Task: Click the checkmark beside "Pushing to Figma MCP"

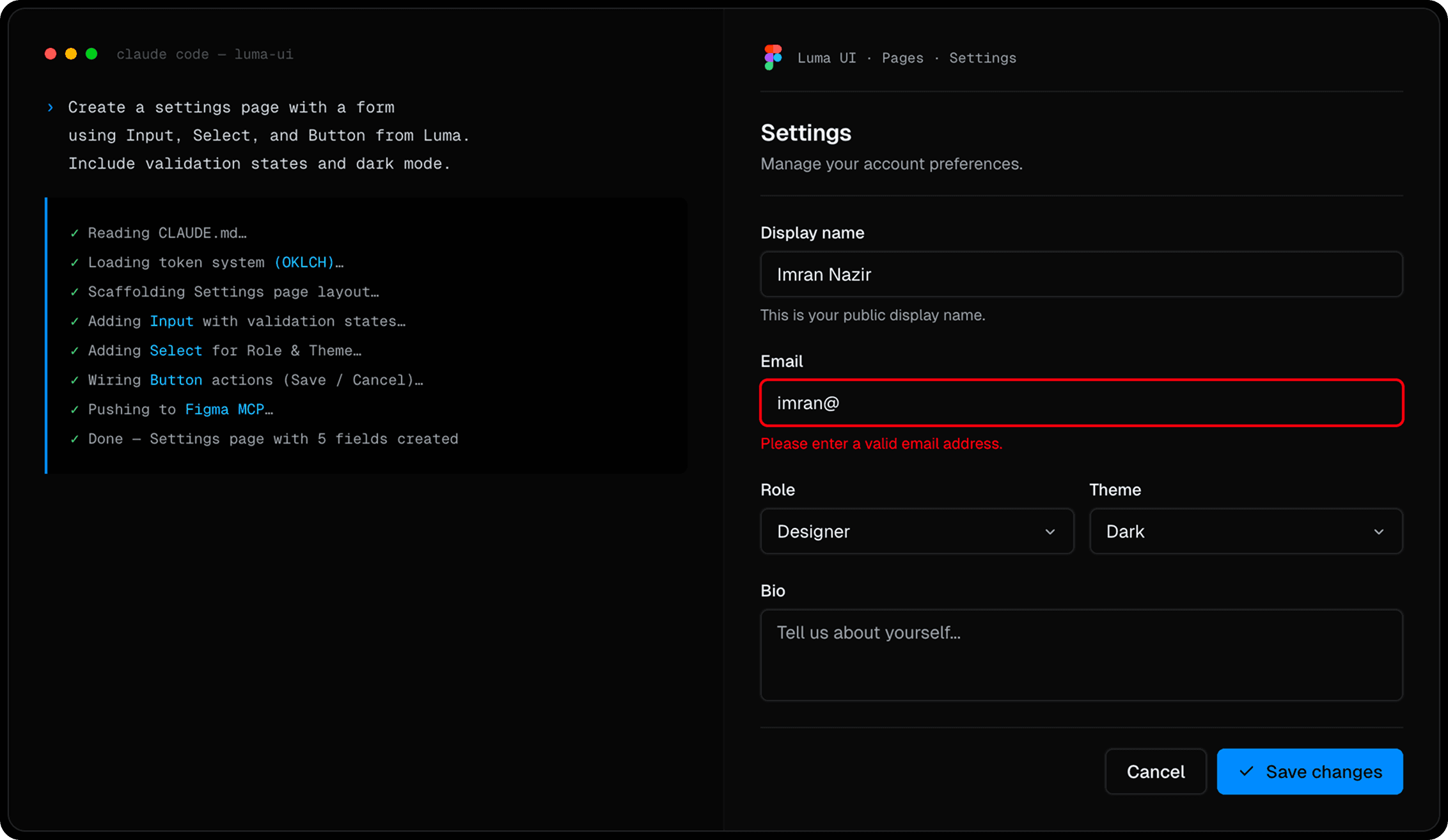Action: [75, 409]
